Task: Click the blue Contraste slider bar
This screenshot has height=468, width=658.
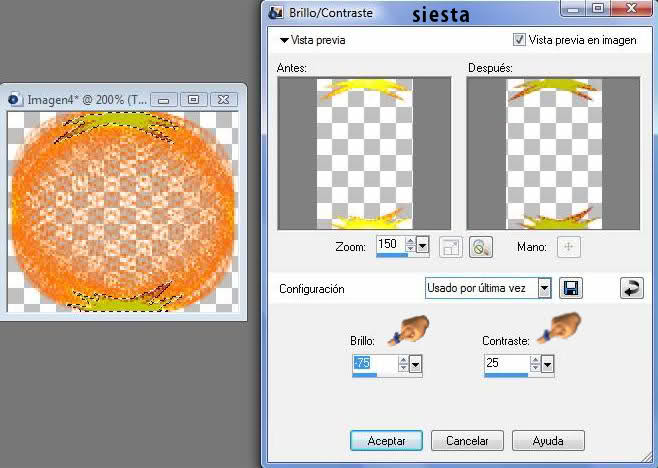Action: [506, 375]
